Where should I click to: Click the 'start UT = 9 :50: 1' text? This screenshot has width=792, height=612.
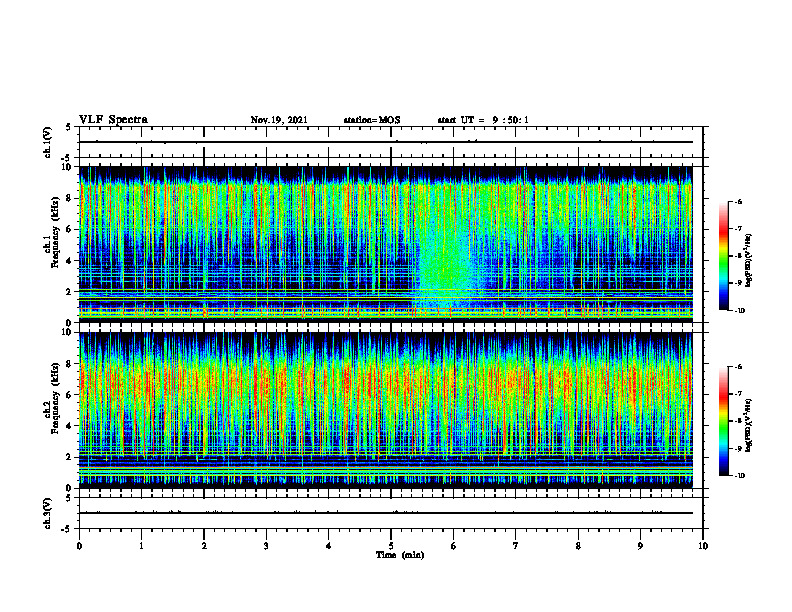click(x=483, y=120)
